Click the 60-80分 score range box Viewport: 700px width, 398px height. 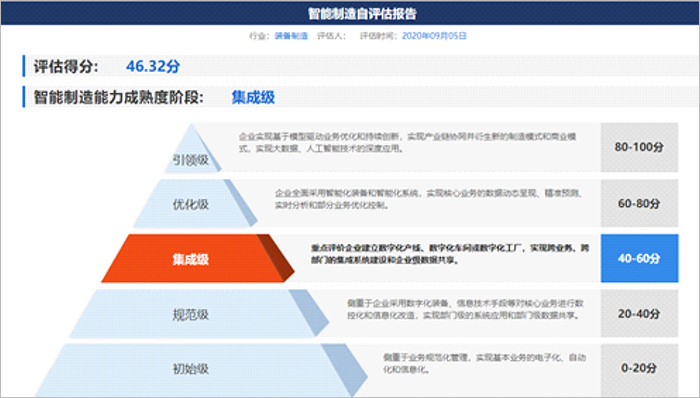pos(639,203)
